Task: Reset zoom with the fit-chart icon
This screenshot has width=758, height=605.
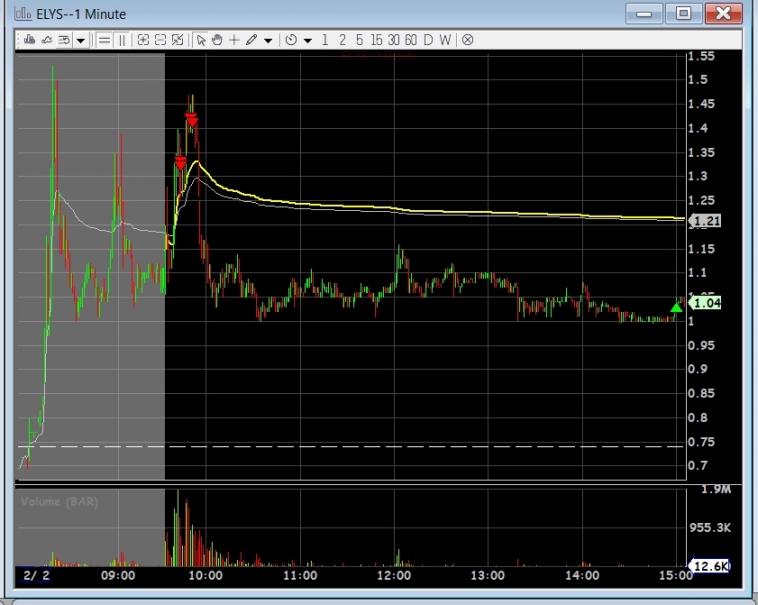Action: click(177, 40)
